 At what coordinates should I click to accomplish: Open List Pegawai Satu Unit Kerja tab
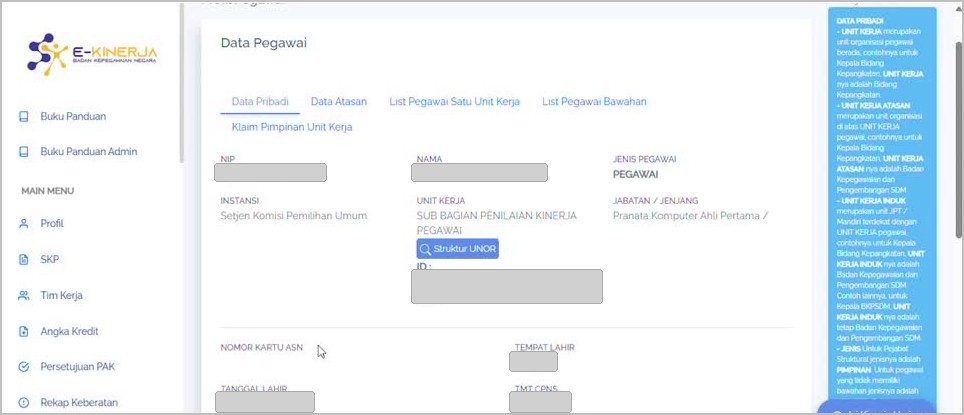point(454,101)
